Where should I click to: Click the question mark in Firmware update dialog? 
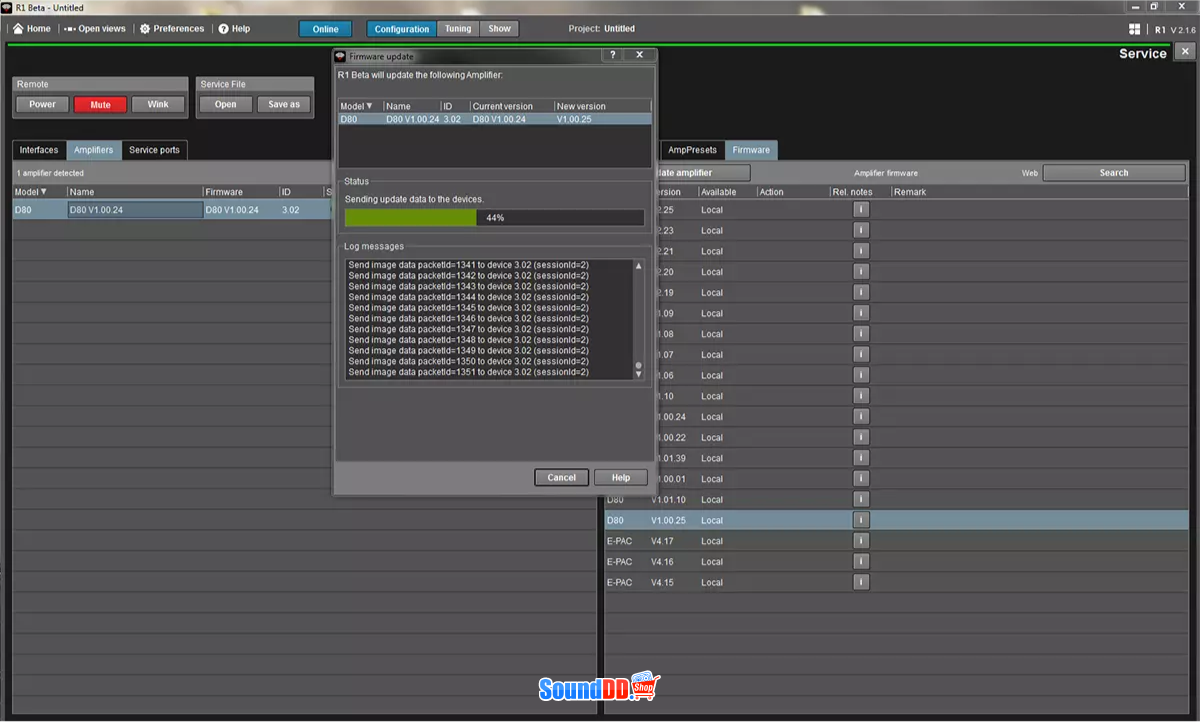[x=613, y=55]
